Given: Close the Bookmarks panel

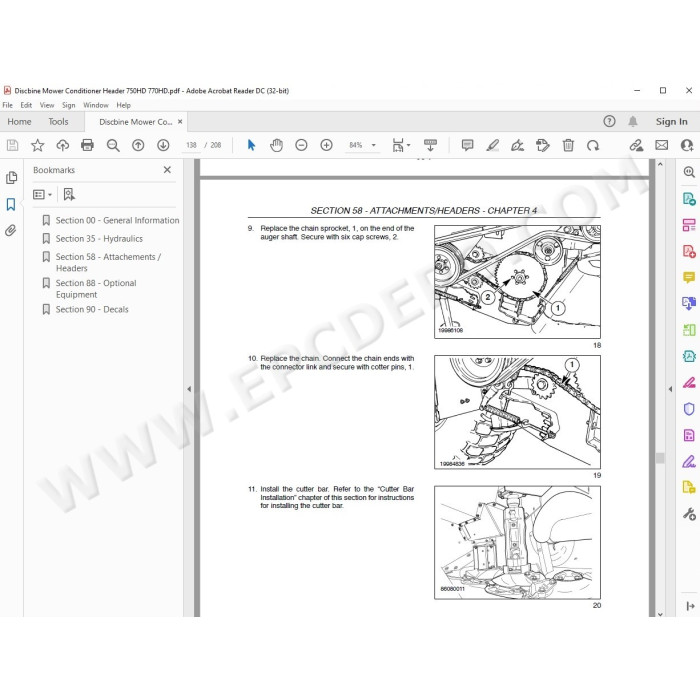Looking at the screenshot, I should point(167,170).
